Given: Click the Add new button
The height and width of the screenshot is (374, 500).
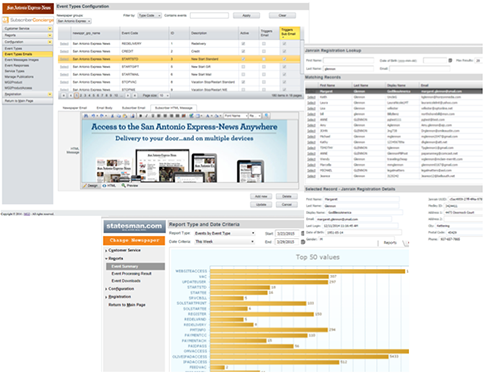Looking at the screenshot, I should tap(261, 196).
